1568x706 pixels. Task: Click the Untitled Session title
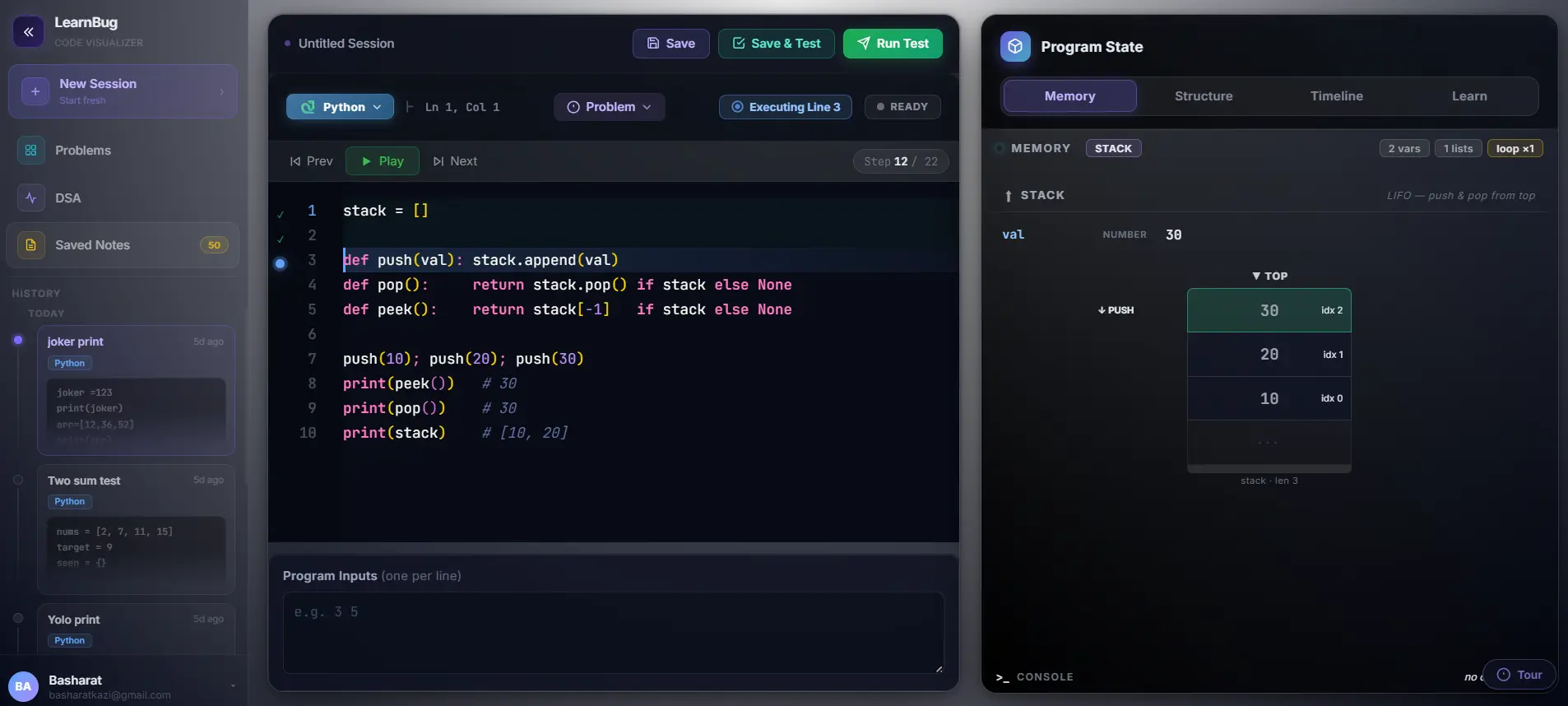346,44
